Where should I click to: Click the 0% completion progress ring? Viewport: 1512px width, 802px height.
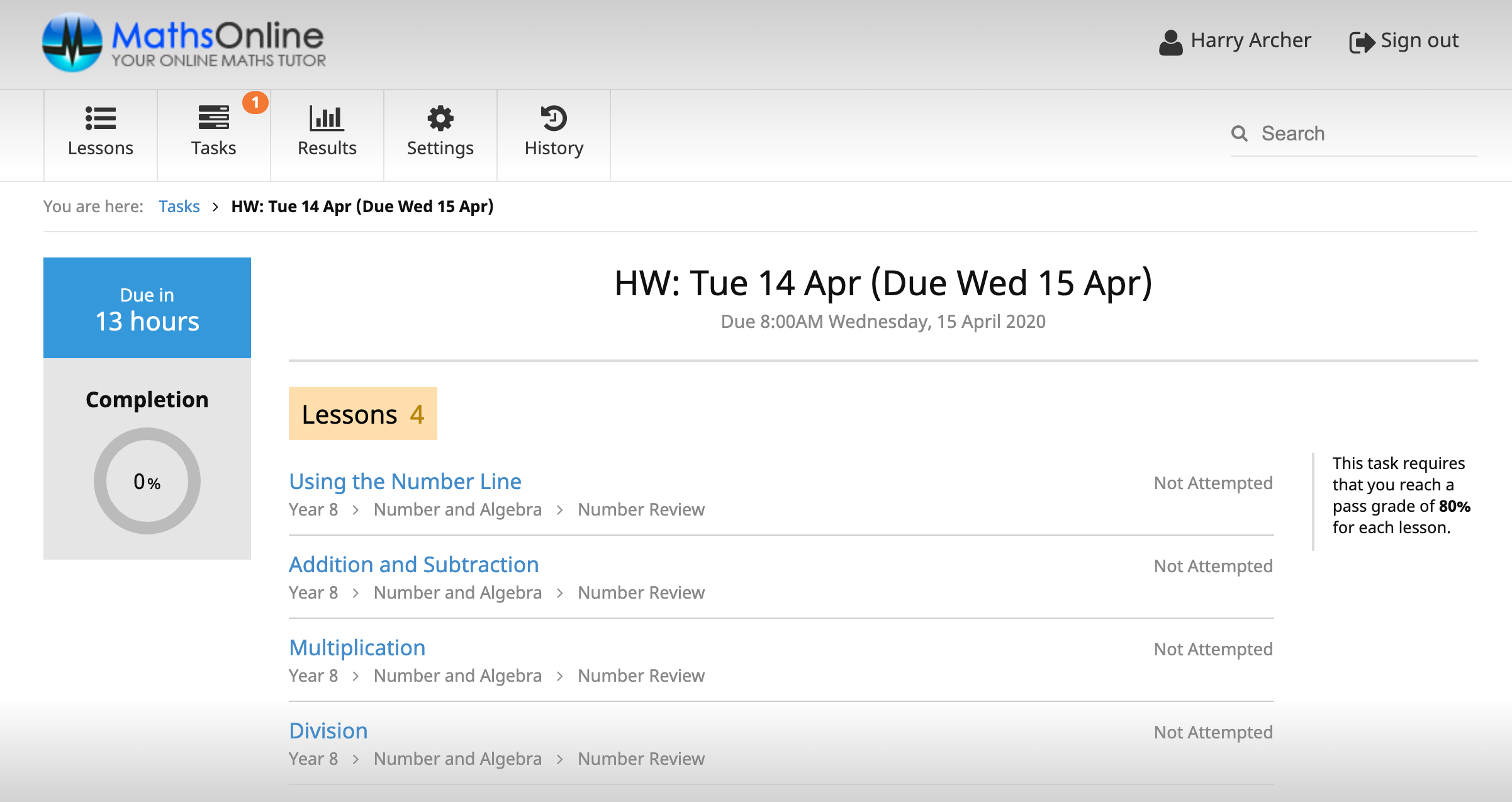tap(147, 481)
